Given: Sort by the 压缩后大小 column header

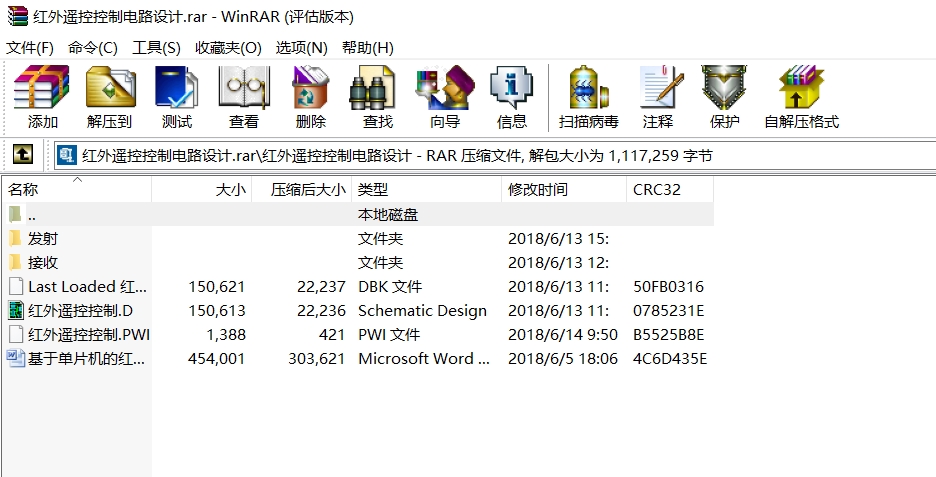Looking at the screenshot, I should pyautogui.click(x=302, y=190).
